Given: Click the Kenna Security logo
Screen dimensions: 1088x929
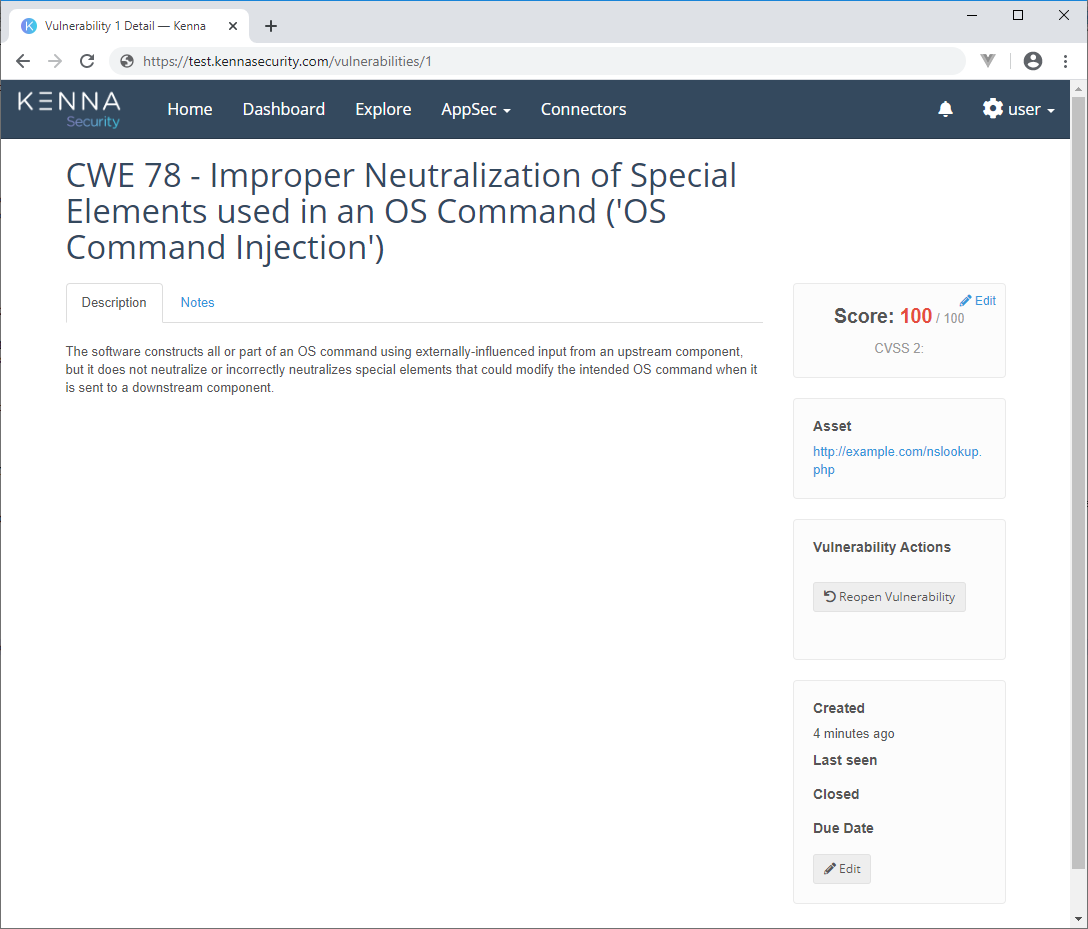Looking at the screenshot, I should (x=69, y=109).
